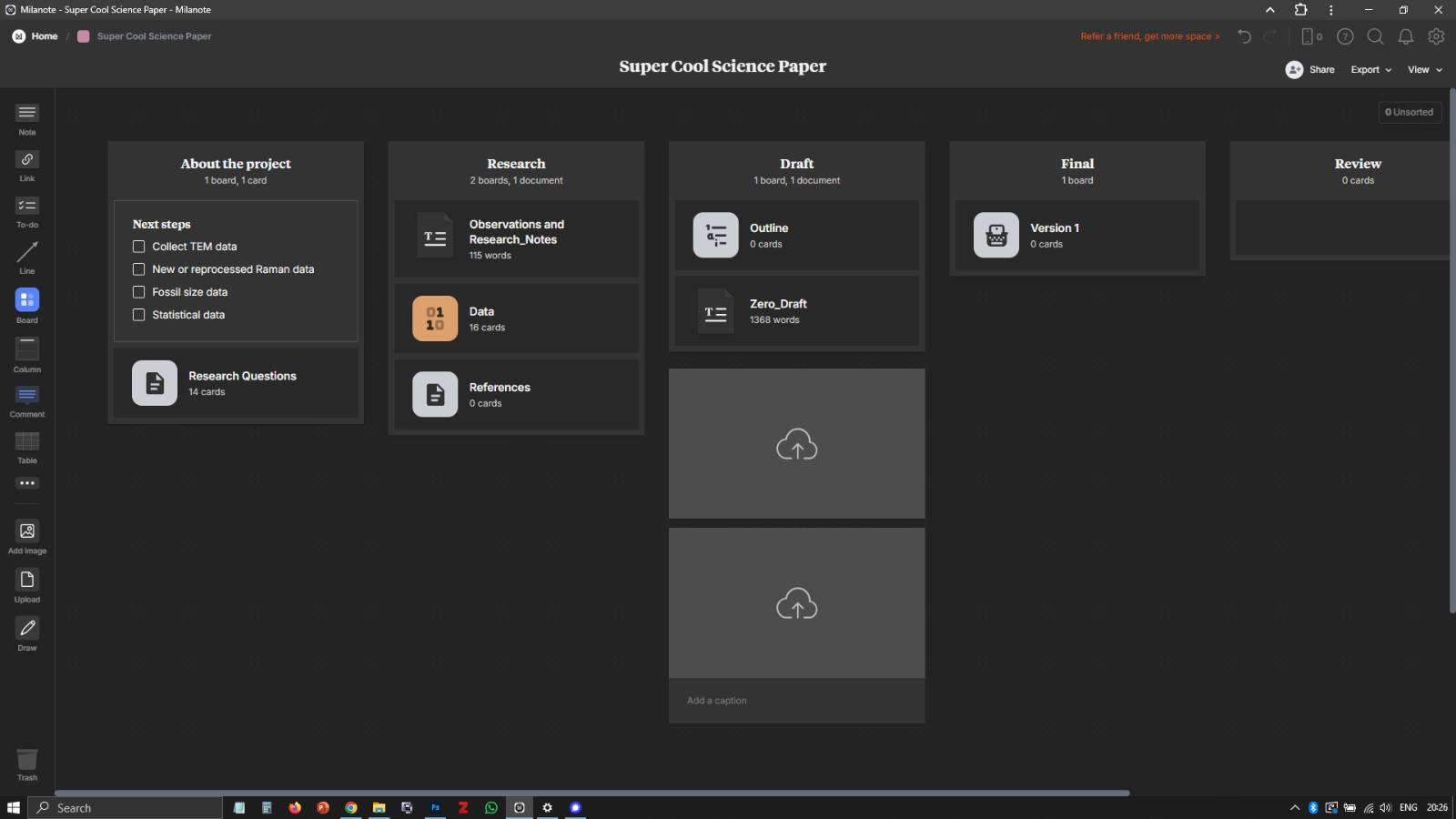Expand the Export dropdown
The height and width of the screenshot is (819, 1456).
[x=1370, y=70]
